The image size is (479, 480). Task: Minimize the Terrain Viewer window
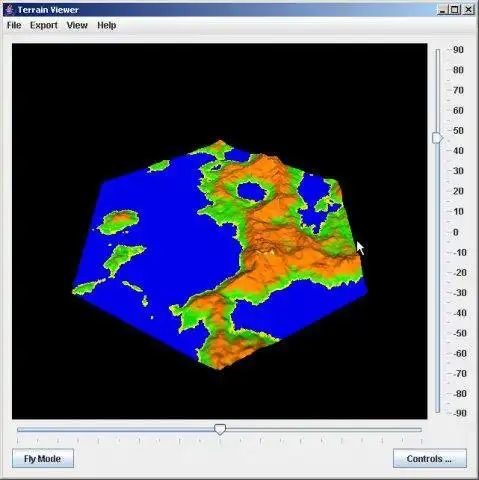442,10
